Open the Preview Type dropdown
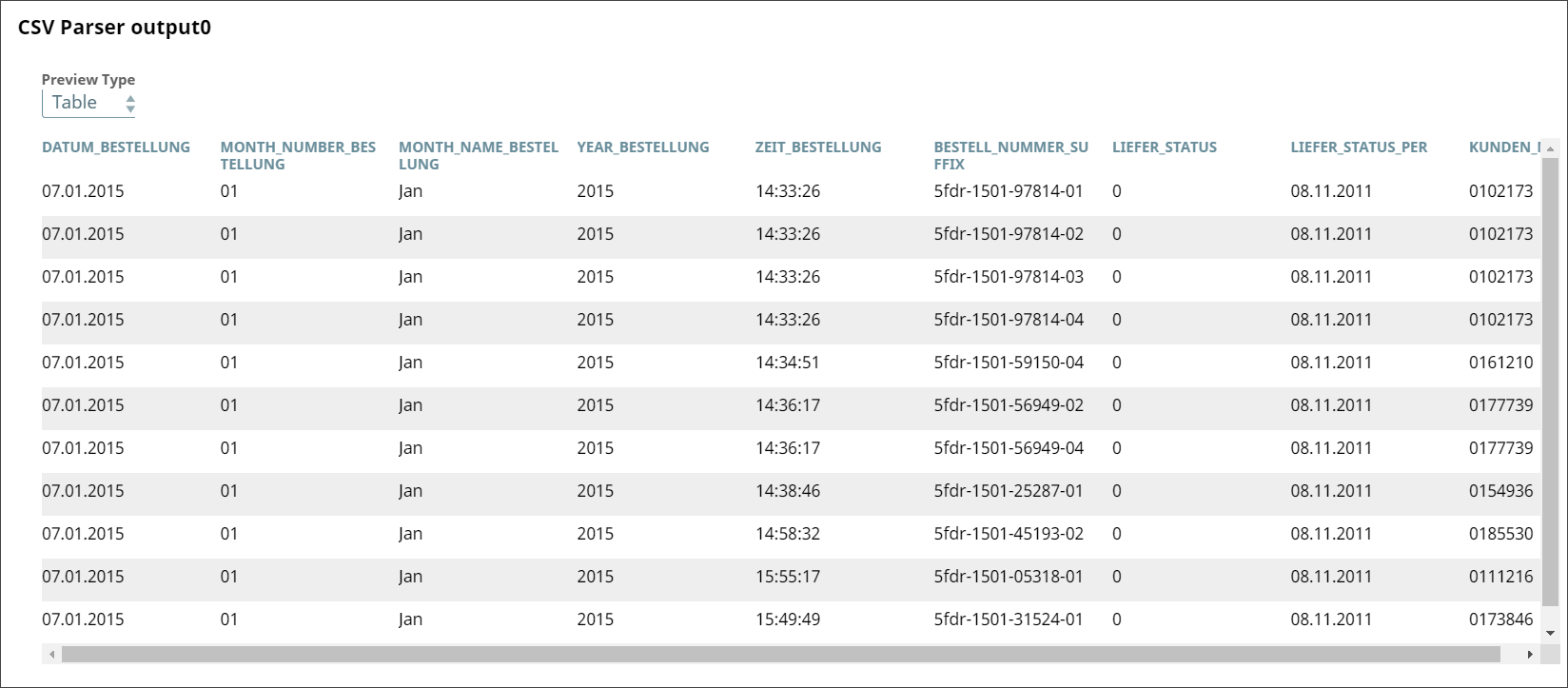This screenshot has height=688, width=1568. coord(88,103)
